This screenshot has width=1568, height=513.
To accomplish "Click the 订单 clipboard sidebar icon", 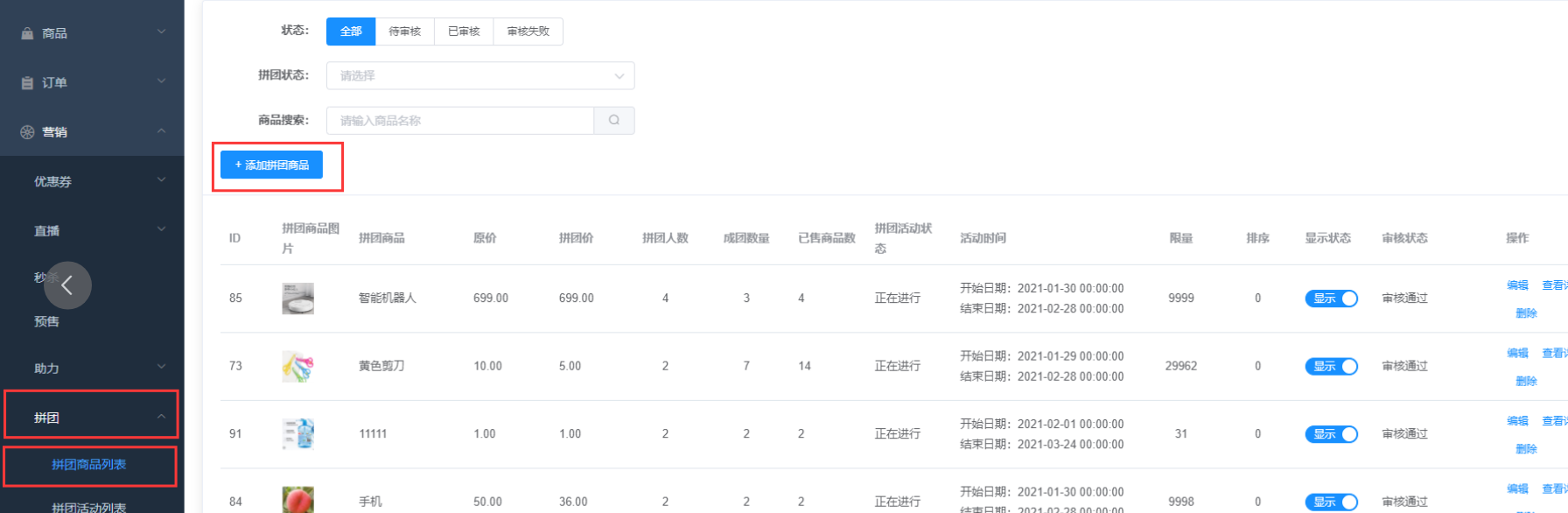I will tap(27, 82).
